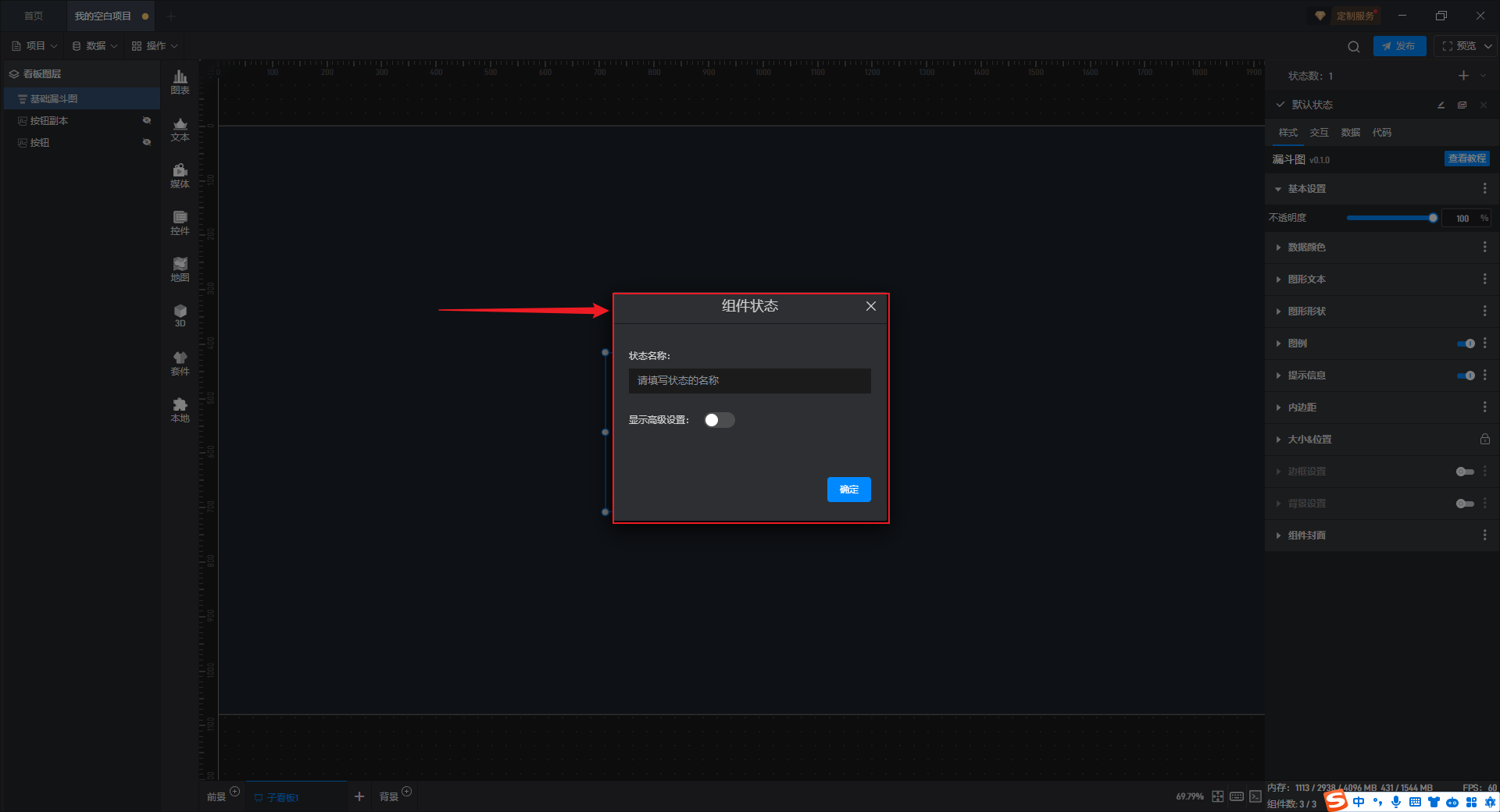Add a new foreground panel with plus icon
Screen dimensions: 1500x812
click(x=234, y=792)
